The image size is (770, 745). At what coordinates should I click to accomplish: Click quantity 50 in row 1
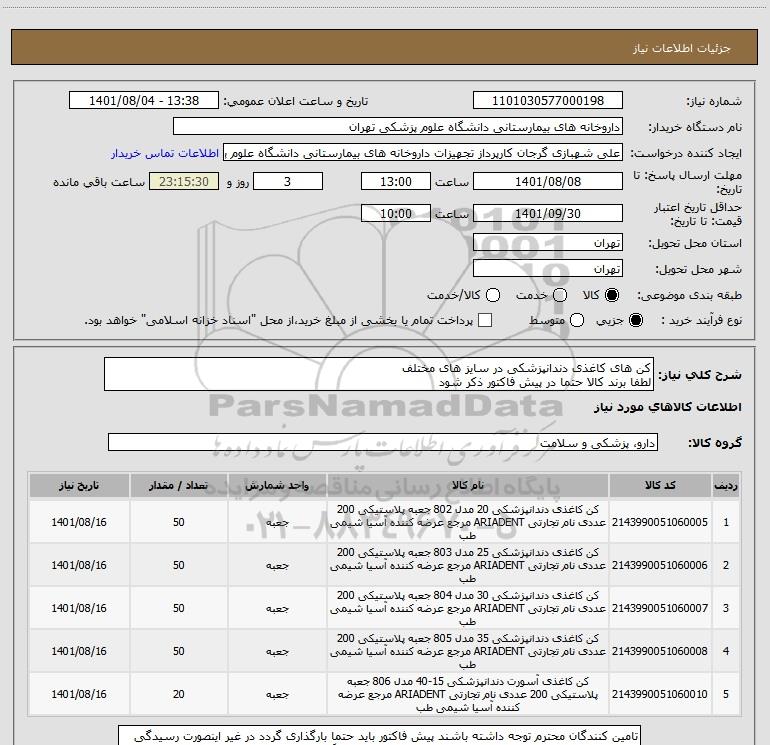click(178, 522)
